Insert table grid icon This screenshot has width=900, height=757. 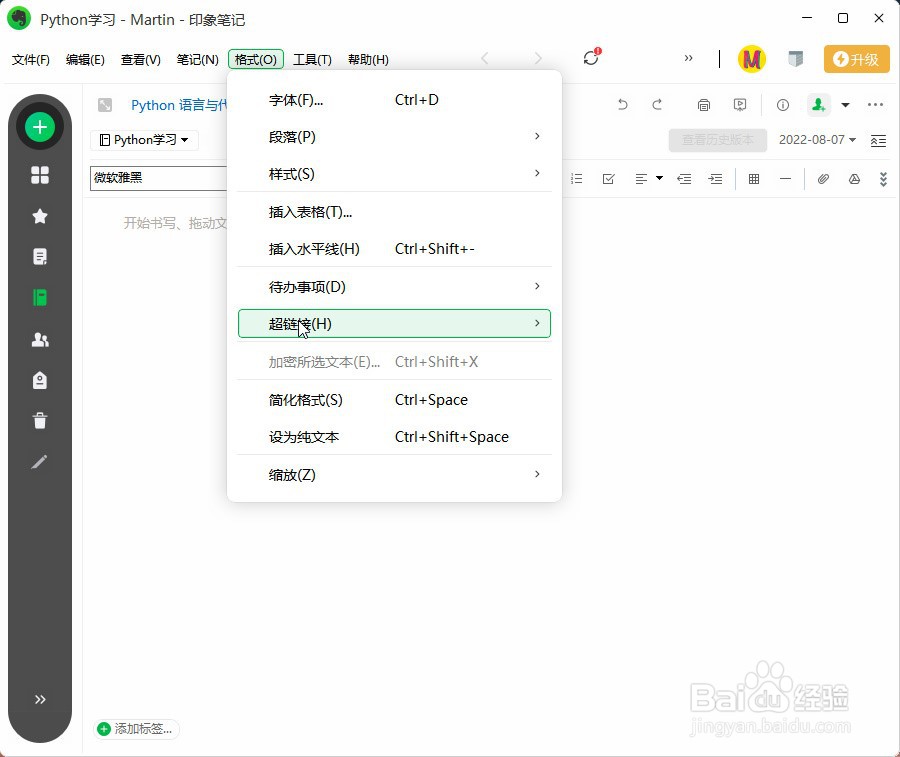tap(754, 179)
